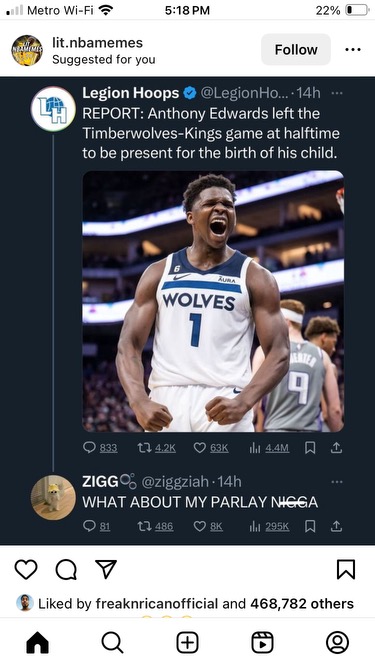Tap the Anthony Edwards Wolves photo
The image size is (375, 667).
pyautogui.click(x=213, y=301)
